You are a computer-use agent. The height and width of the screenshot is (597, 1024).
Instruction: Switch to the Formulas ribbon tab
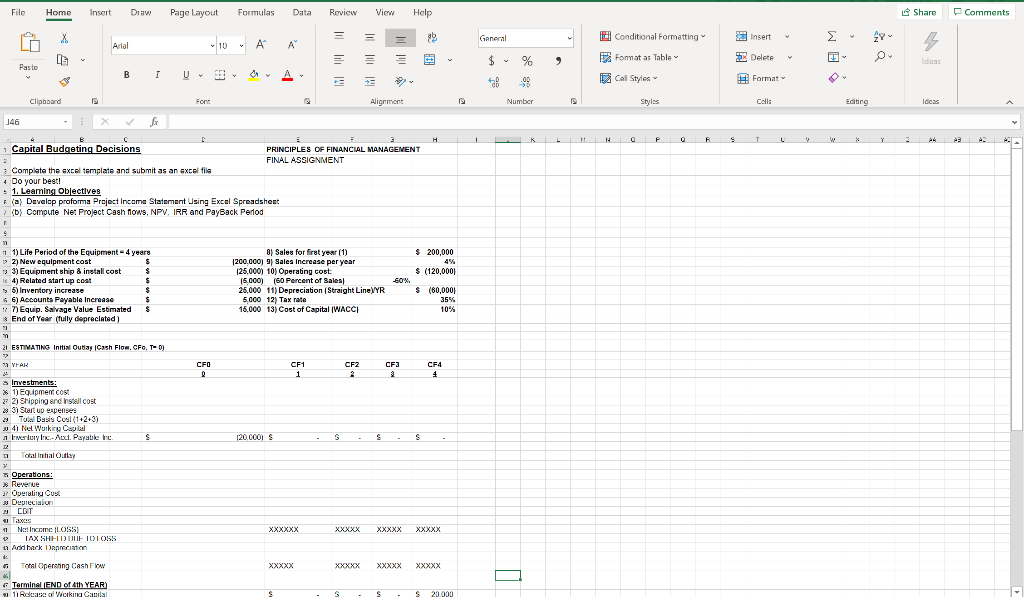point(255,13)
